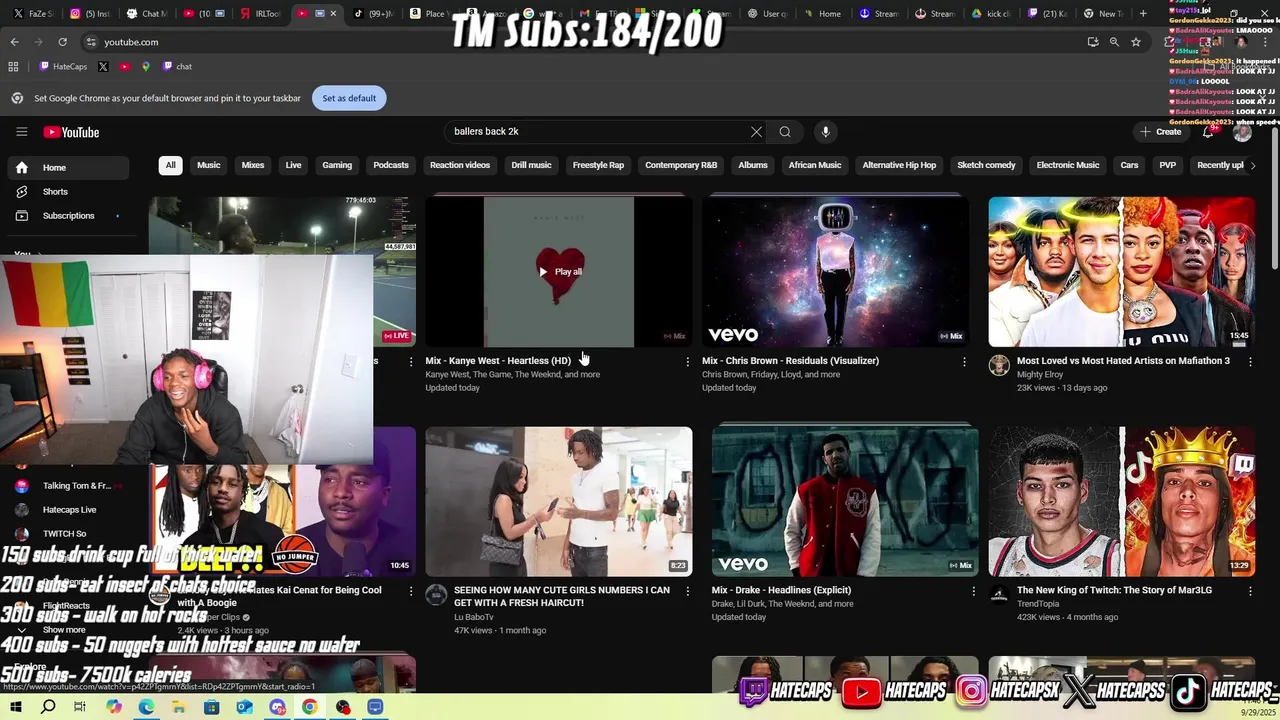
Task: Open Windows taskbar search
Action: coord(48,707)
